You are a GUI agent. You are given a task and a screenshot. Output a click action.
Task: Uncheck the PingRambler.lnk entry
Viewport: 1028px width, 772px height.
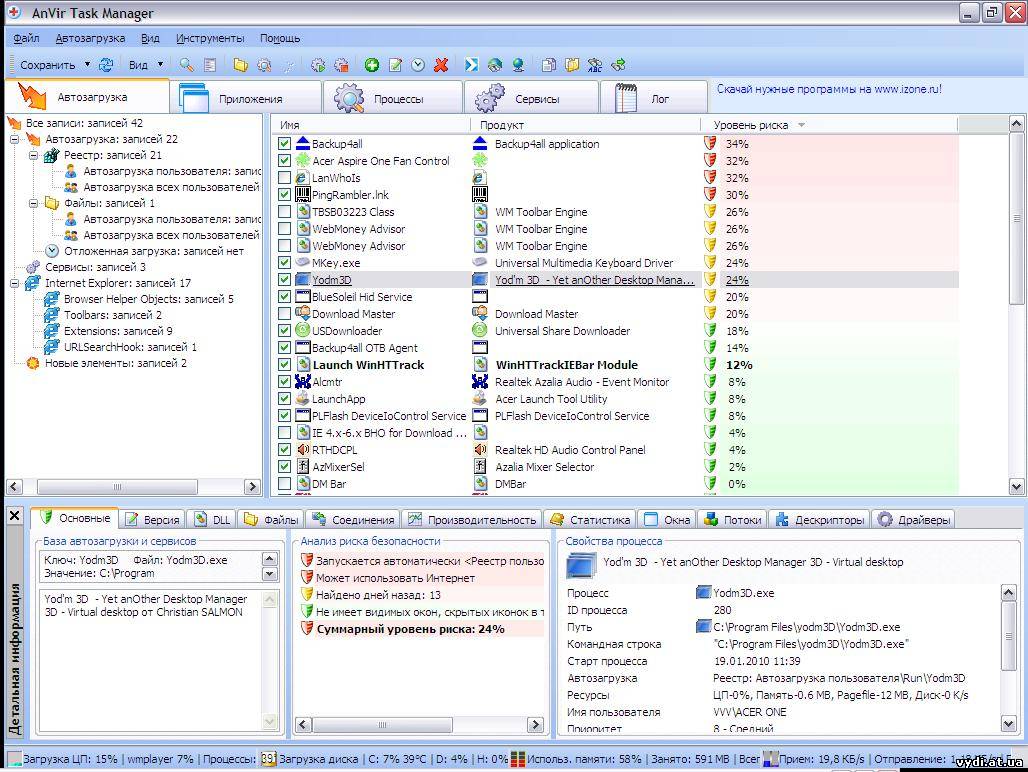[285, 195]
